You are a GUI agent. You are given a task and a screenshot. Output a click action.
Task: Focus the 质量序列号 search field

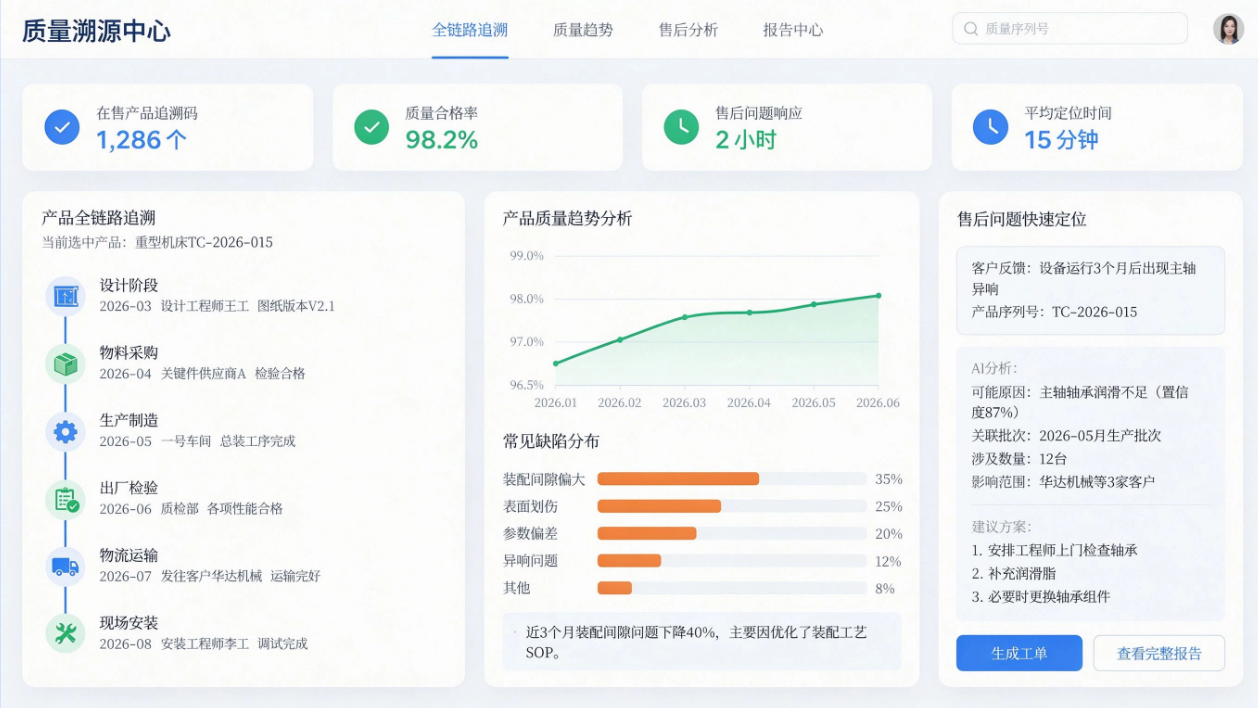[x=1070, y=29]
